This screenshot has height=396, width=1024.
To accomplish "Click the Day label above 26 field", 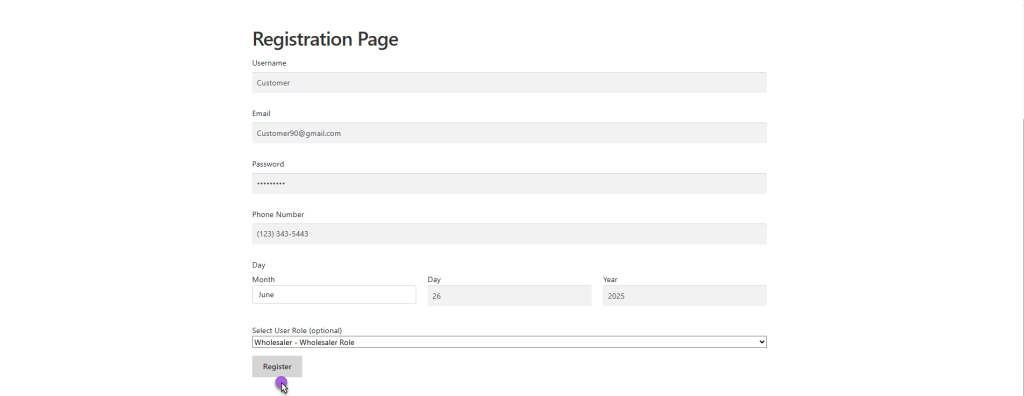I will coord(434,280).
